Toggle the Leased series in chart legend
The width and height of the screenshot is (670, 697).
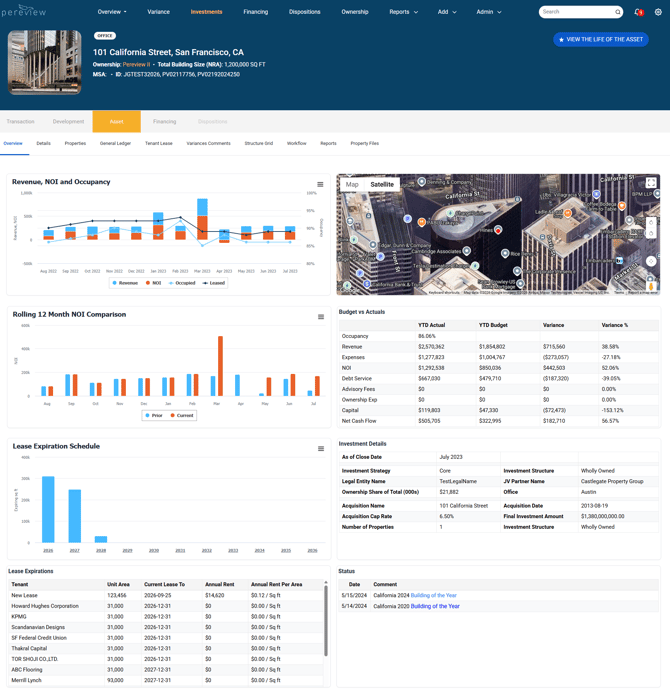(214, 283)
